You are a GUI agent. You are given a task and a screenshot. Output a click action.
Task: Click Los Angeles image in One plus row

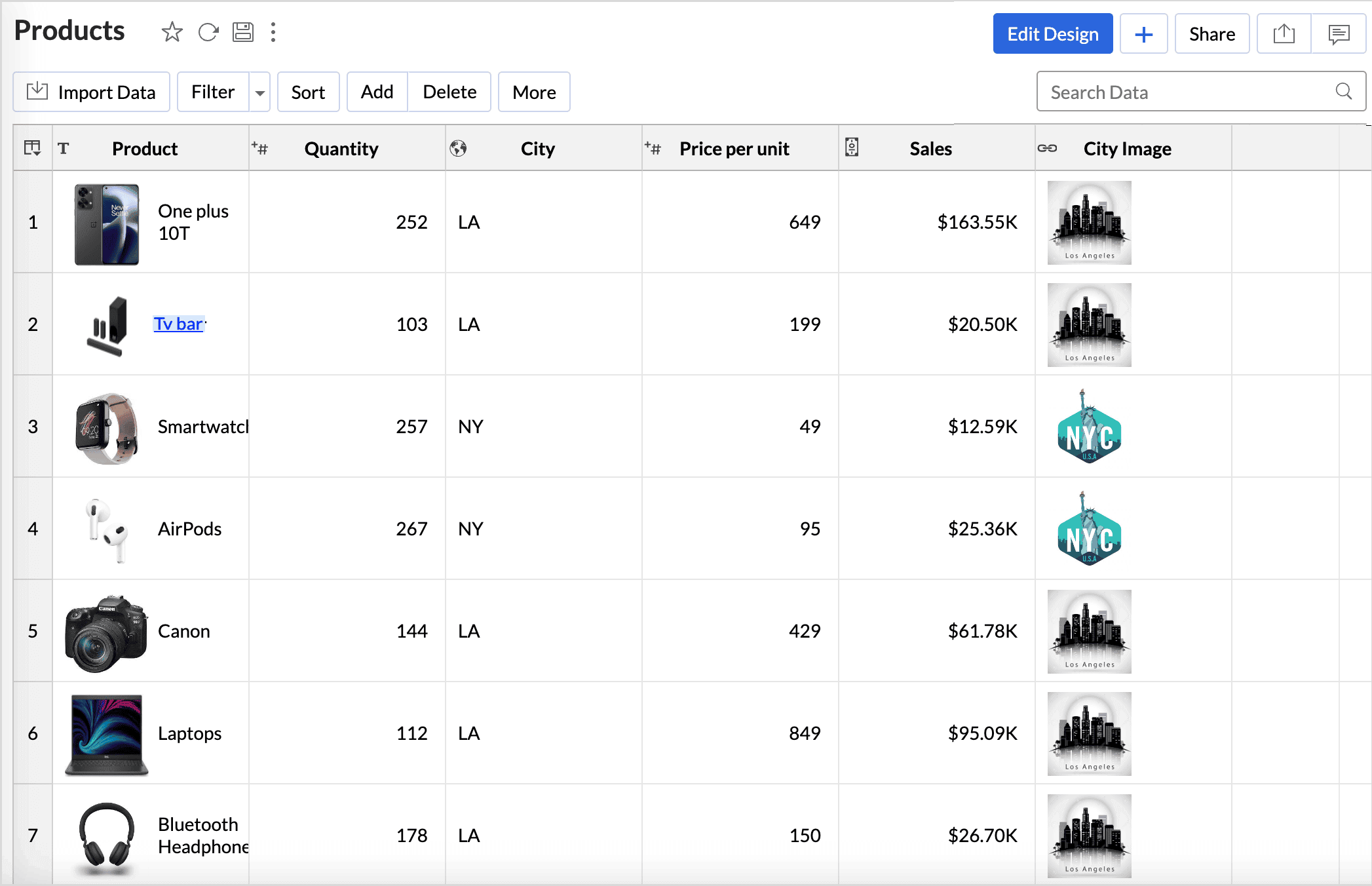[1089, 223]
